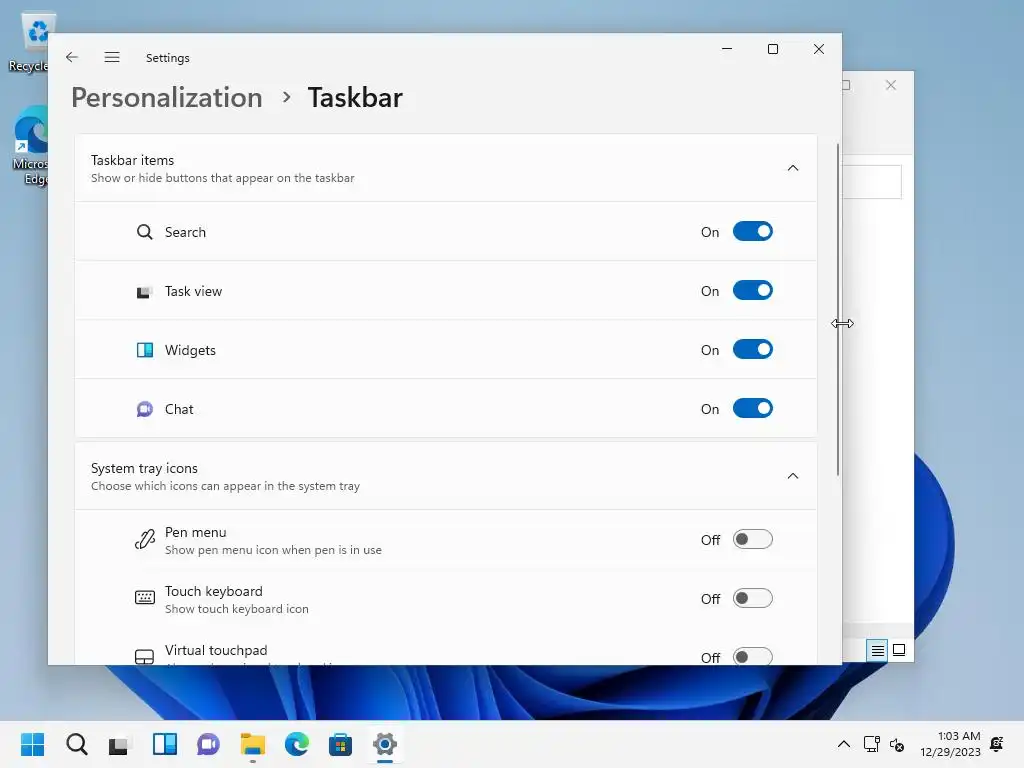This screenshot has height=768, width=1024.
Task: Click the Task view row icon
Action: point(144,291)
